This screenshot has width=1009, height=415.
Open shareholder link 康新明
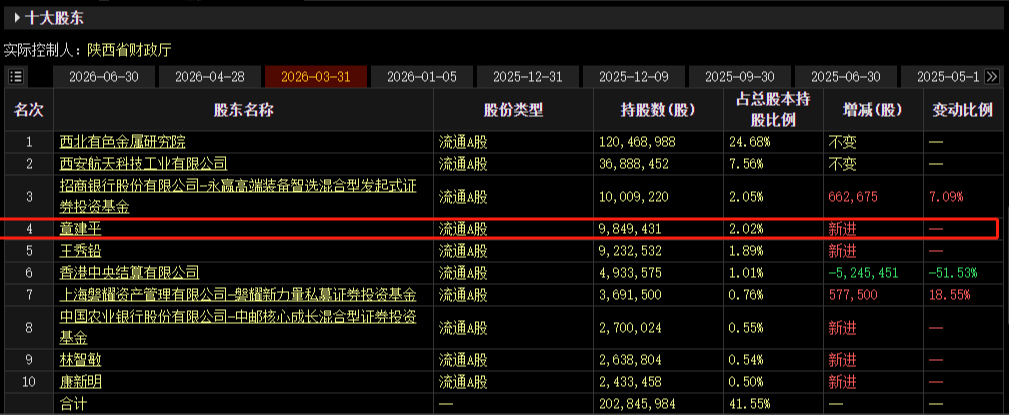tap(80, 382)
